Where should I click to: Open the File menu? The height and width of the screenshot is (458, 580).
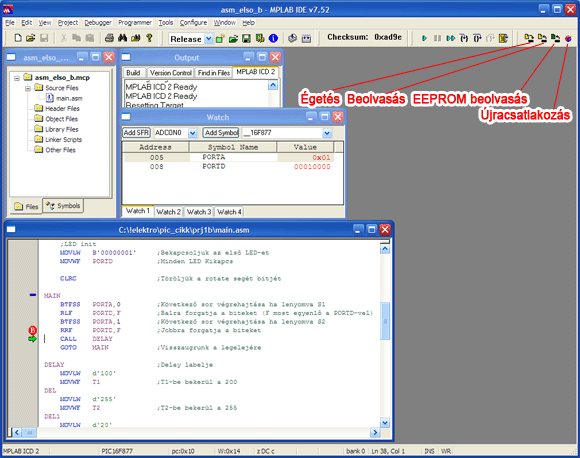coord(10,23)
